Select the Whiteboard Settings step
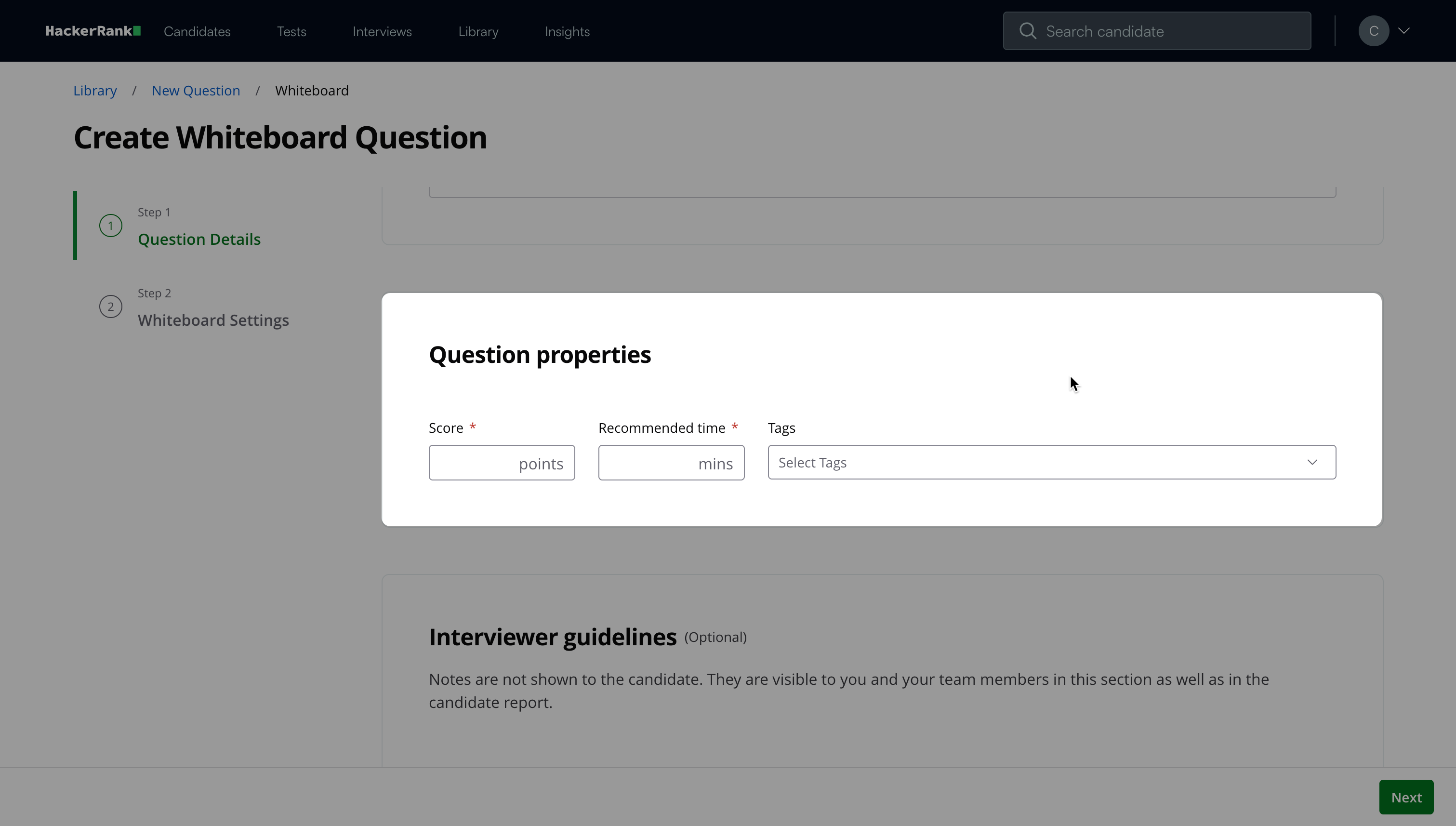1456x826 pixels. (x=213, y=320)
